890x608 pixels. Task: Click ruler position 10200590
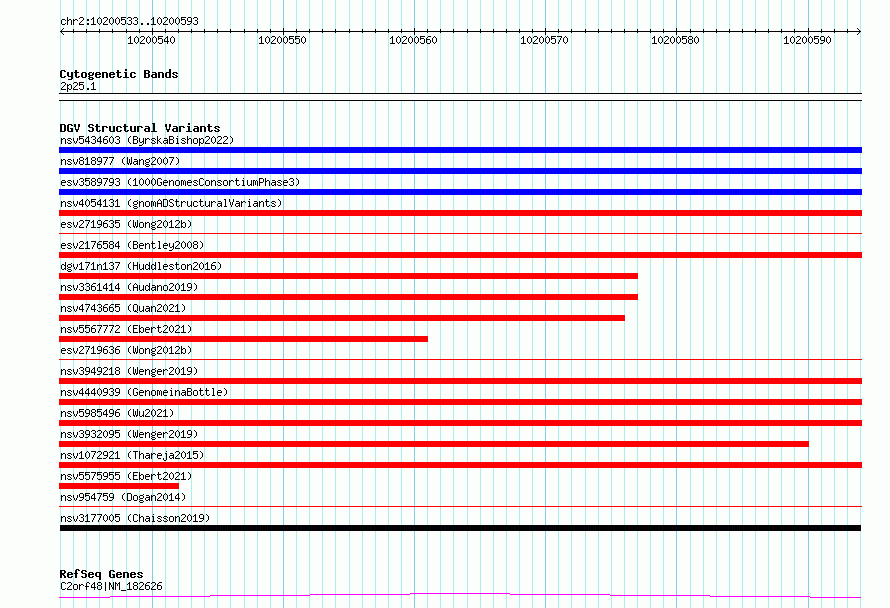tap(807, 40)
